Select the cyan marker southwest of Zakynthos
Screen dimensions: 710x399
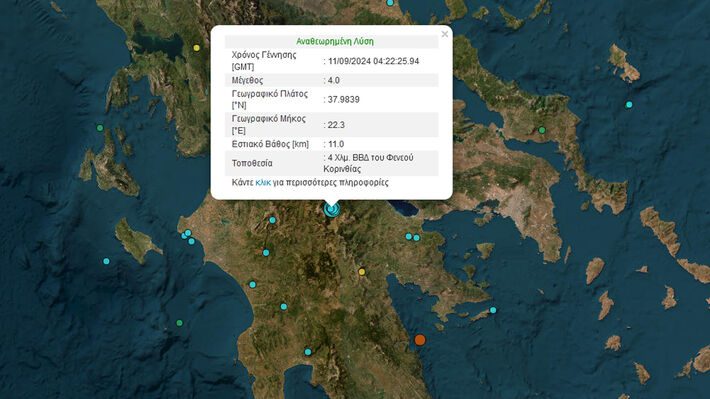coord(106,261)
